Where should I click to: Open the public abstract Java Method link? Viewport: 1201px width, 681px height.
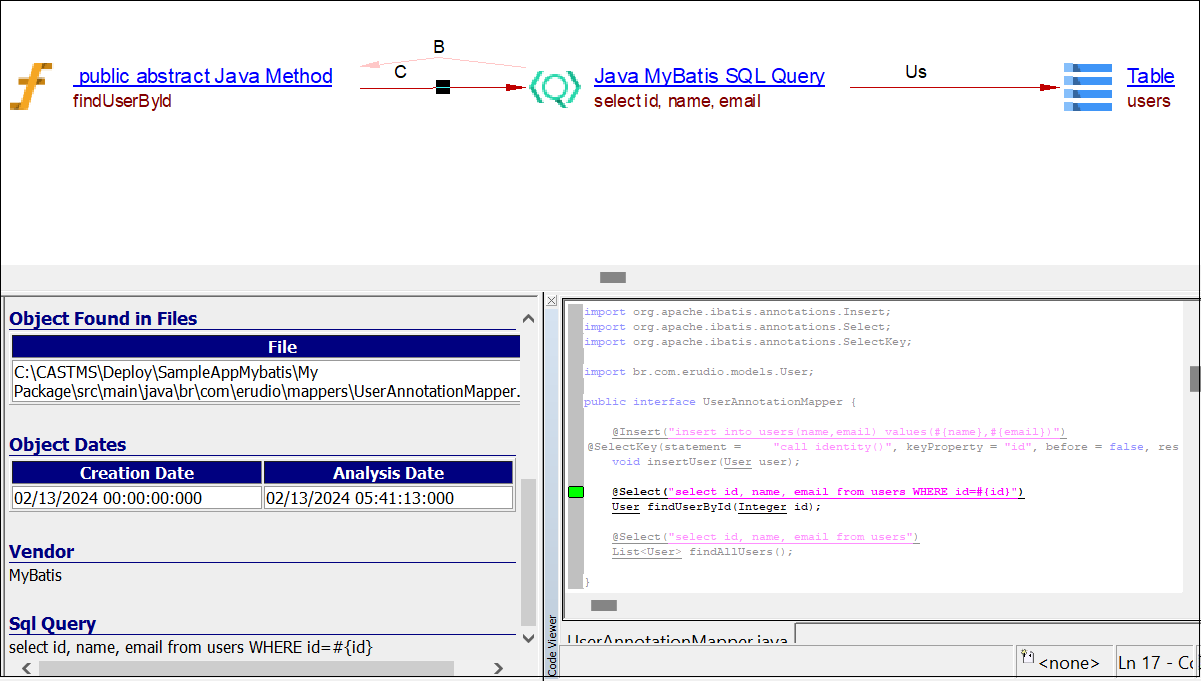(203, 76)
